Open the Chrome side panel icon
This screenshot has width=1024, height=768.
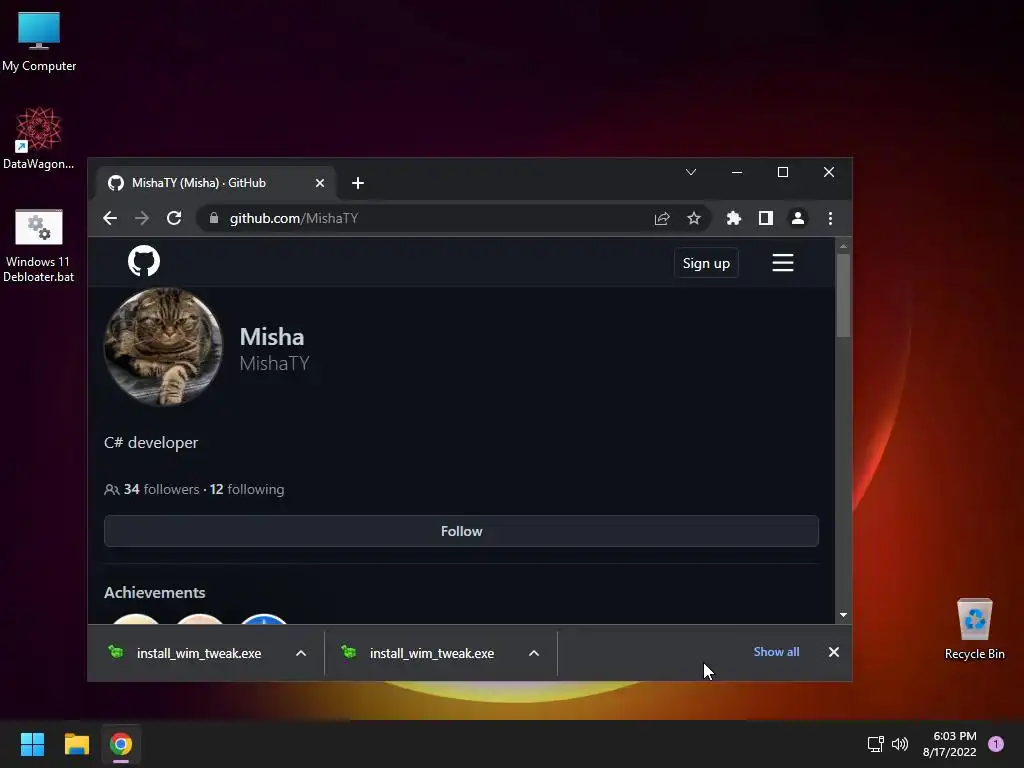coord(765,218)
